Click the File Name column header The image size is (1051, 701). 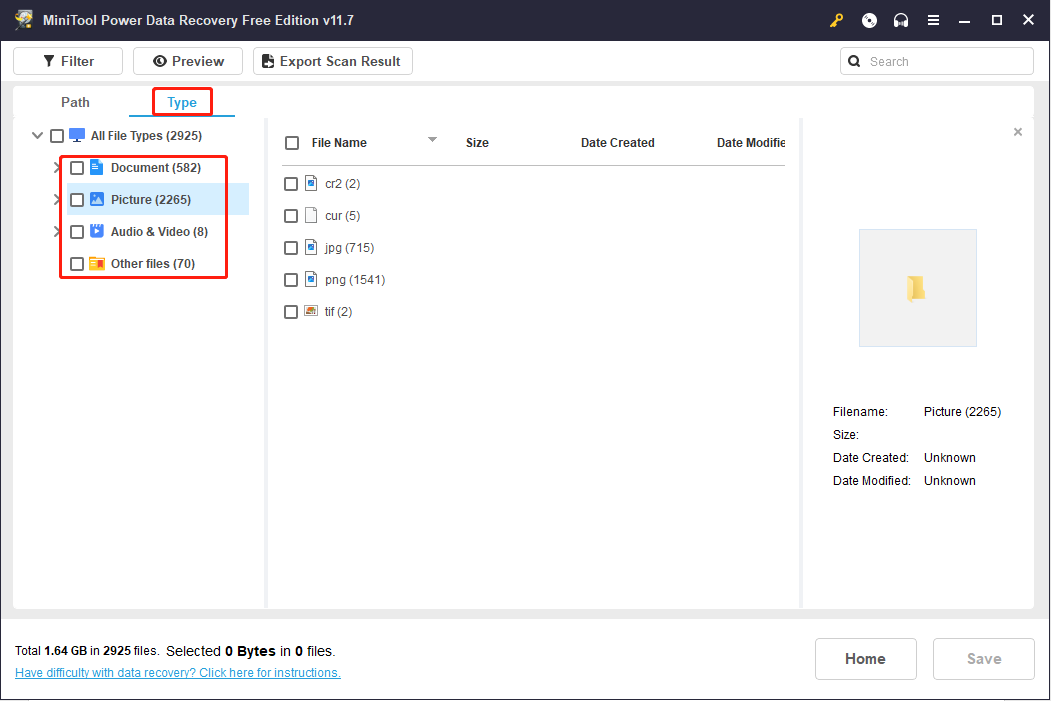[338, 143]
